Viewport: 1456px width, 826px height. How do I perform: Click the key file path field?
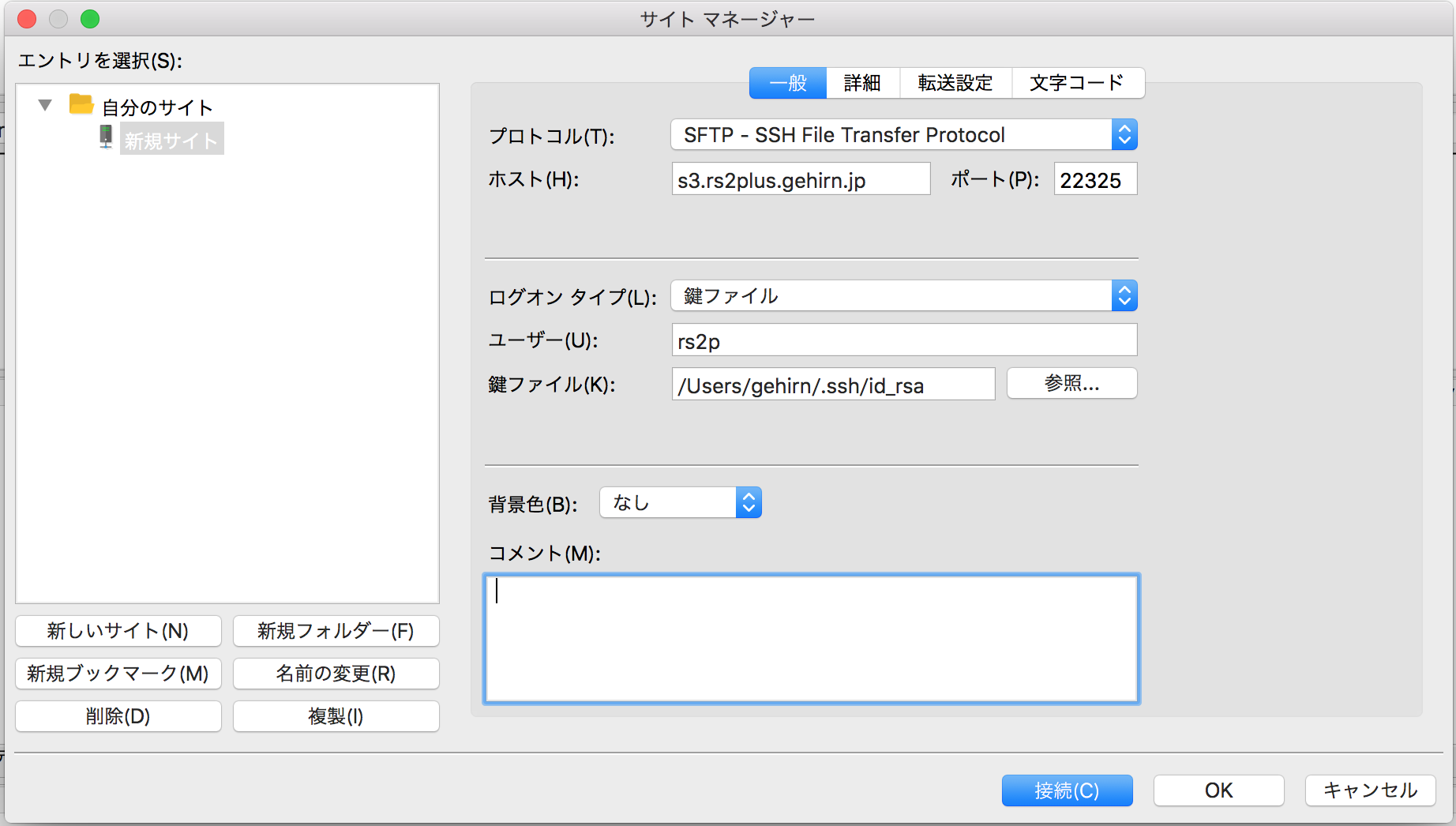click(832, 385)
